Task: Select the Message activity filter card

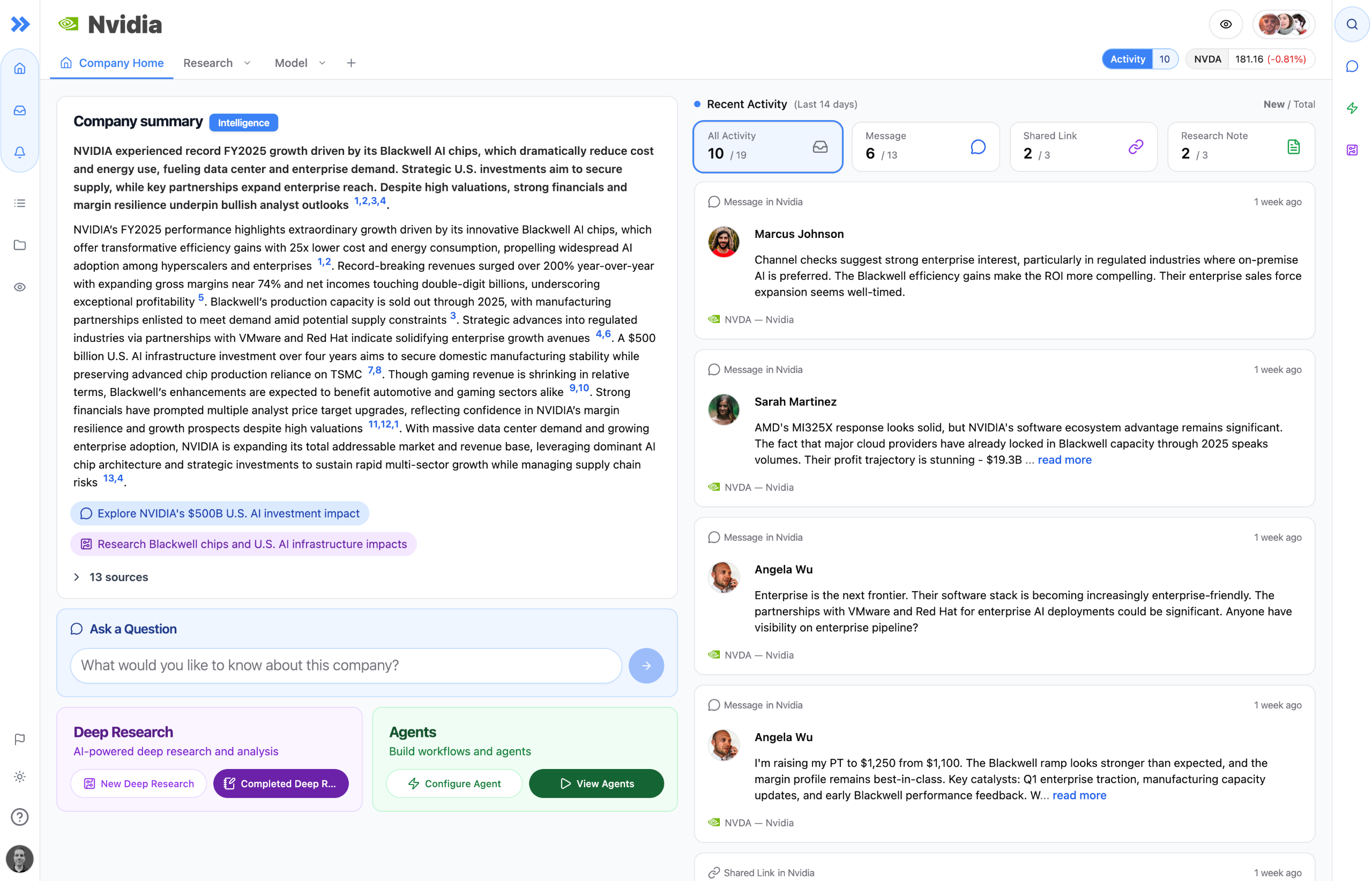Action: point(925,146)
